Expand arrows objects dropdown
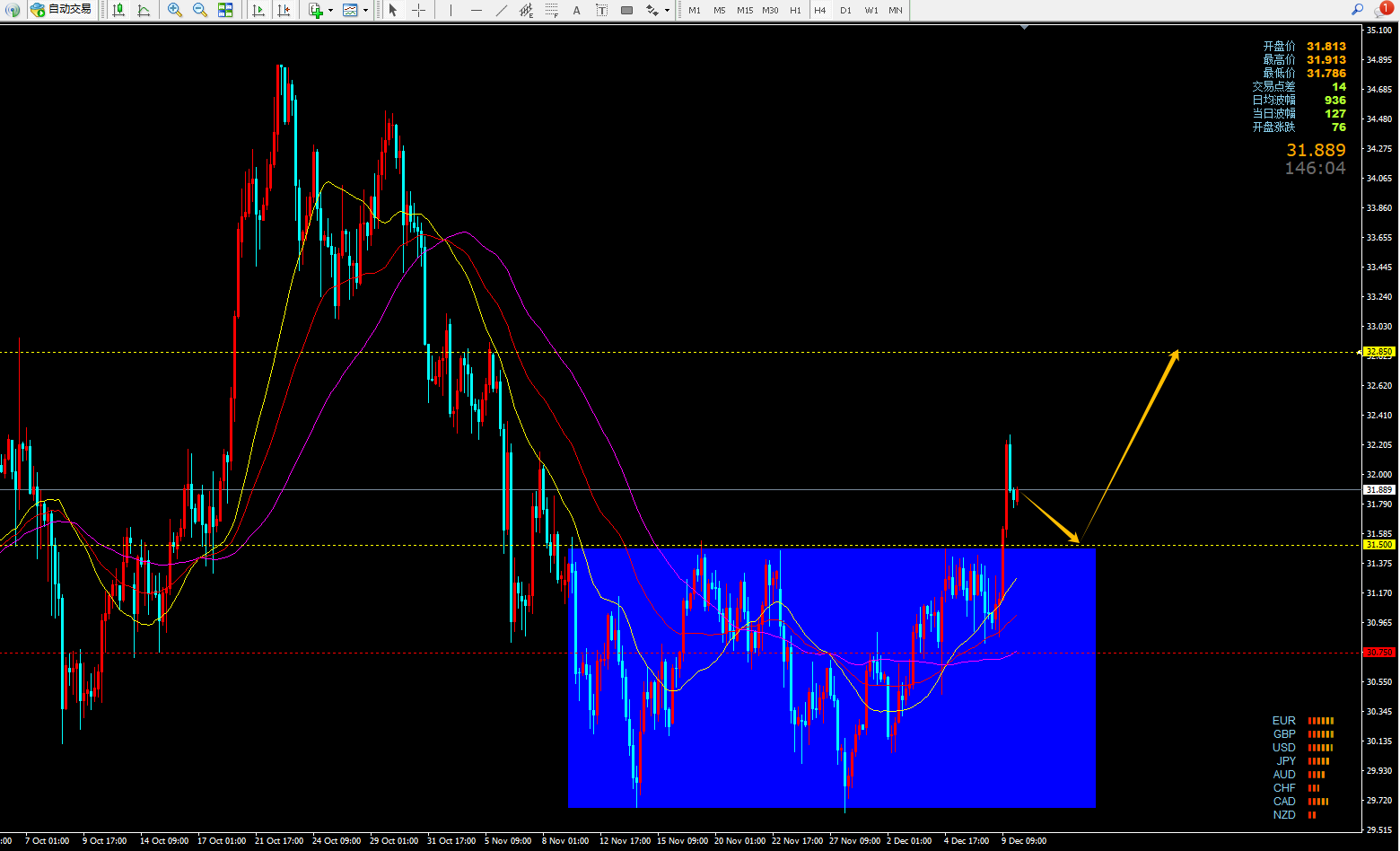 coord(667,10)
